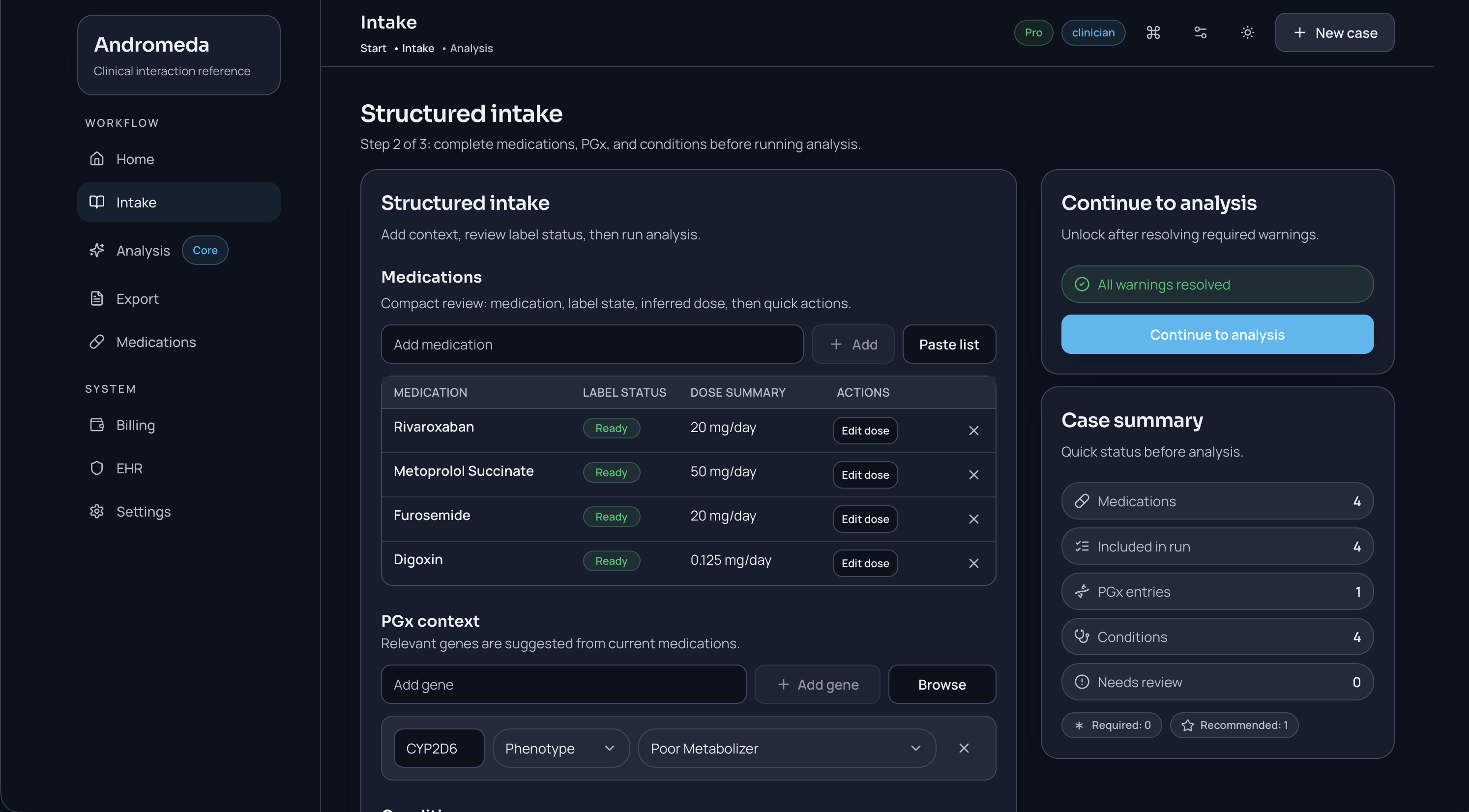
Task: Click Edit dose for Furosemide
Action: pos(864,519)
